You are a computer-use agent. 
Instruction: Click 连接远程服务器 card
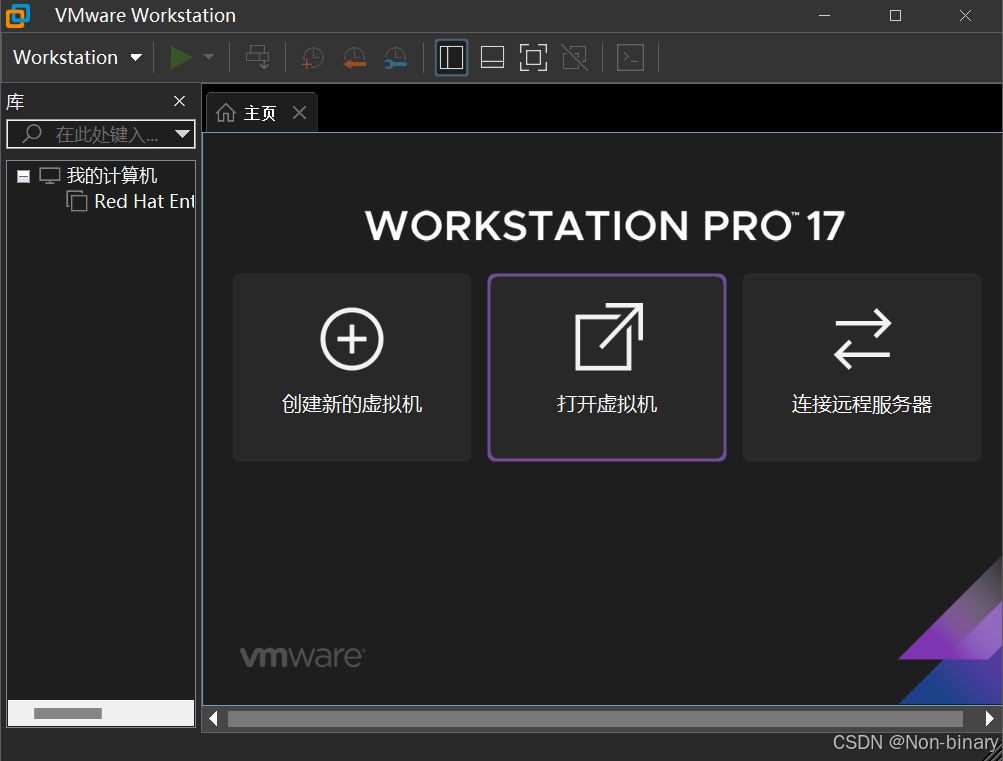click(x=862, y=367)
